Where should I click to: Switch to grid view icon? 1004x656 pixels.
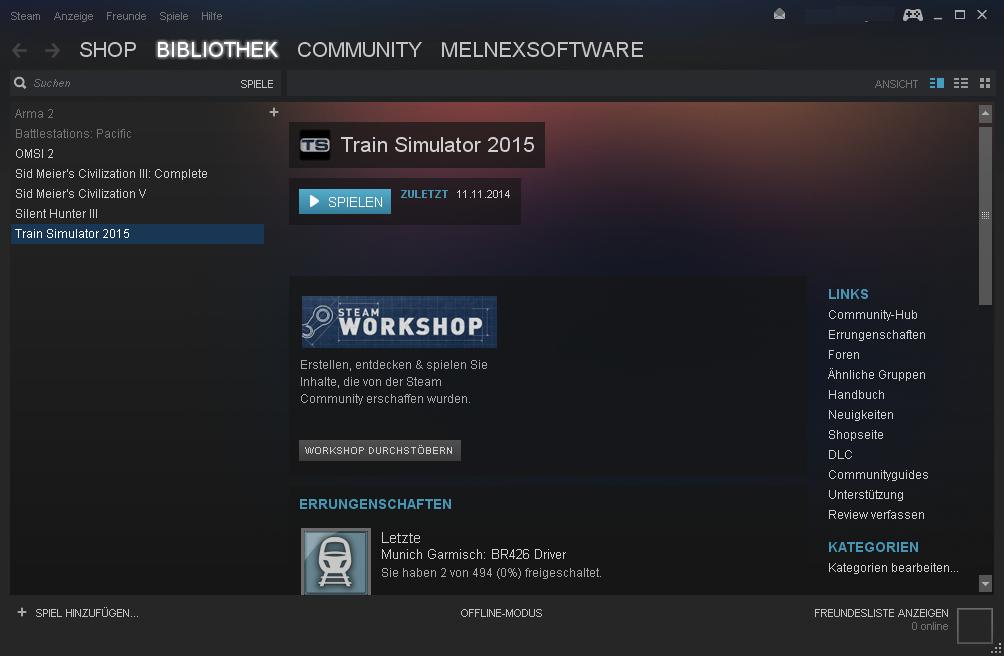pyautogui.click(x=985, y=83)
